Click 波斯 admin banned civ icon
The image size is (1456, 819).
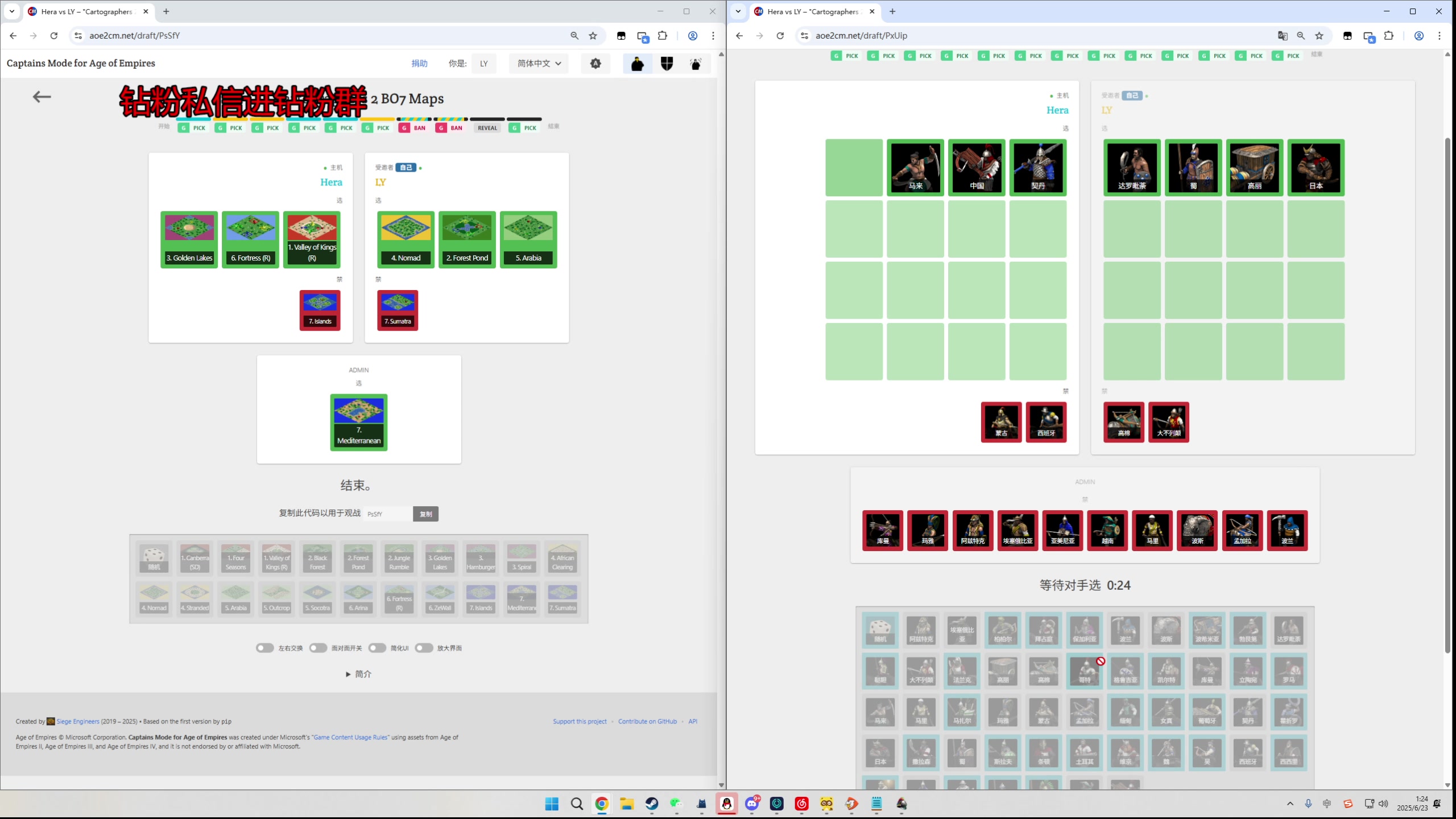pos(1197,531)
